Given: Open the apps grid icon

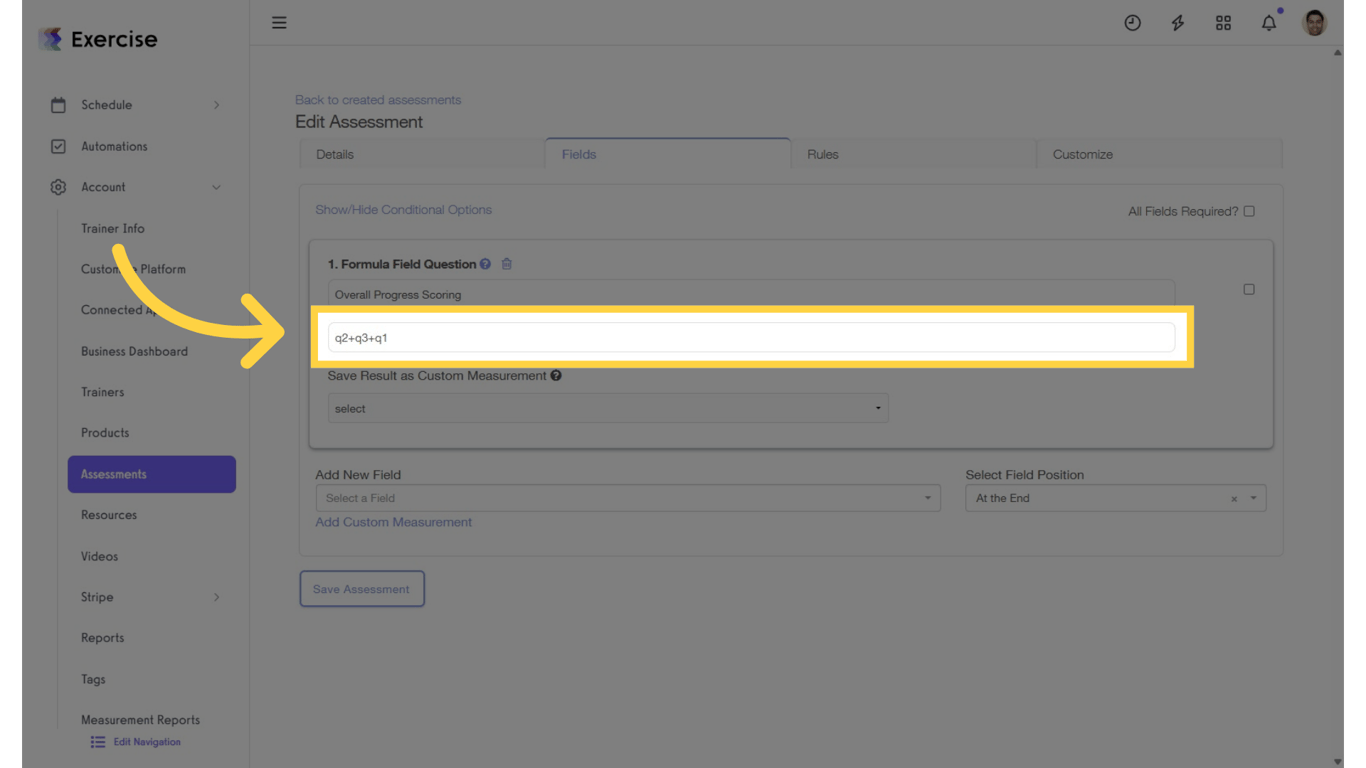Looking at the screenshot, I should coord(1223,23).
